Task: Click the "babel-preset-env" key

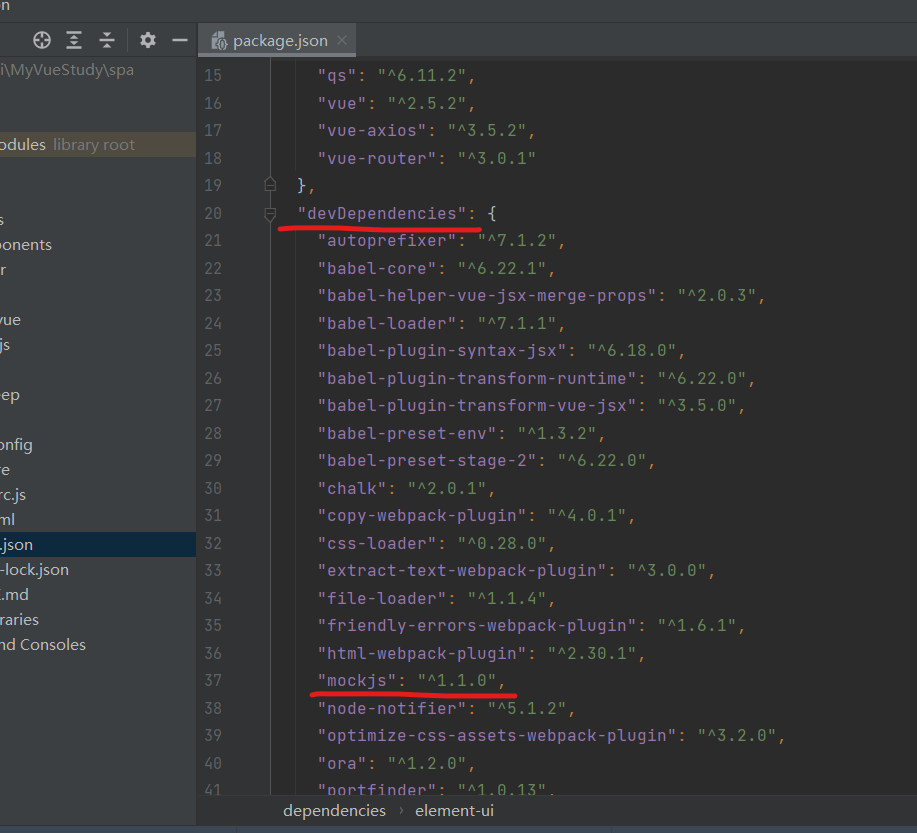Action: pyautogui.click(x=406, y=433)
